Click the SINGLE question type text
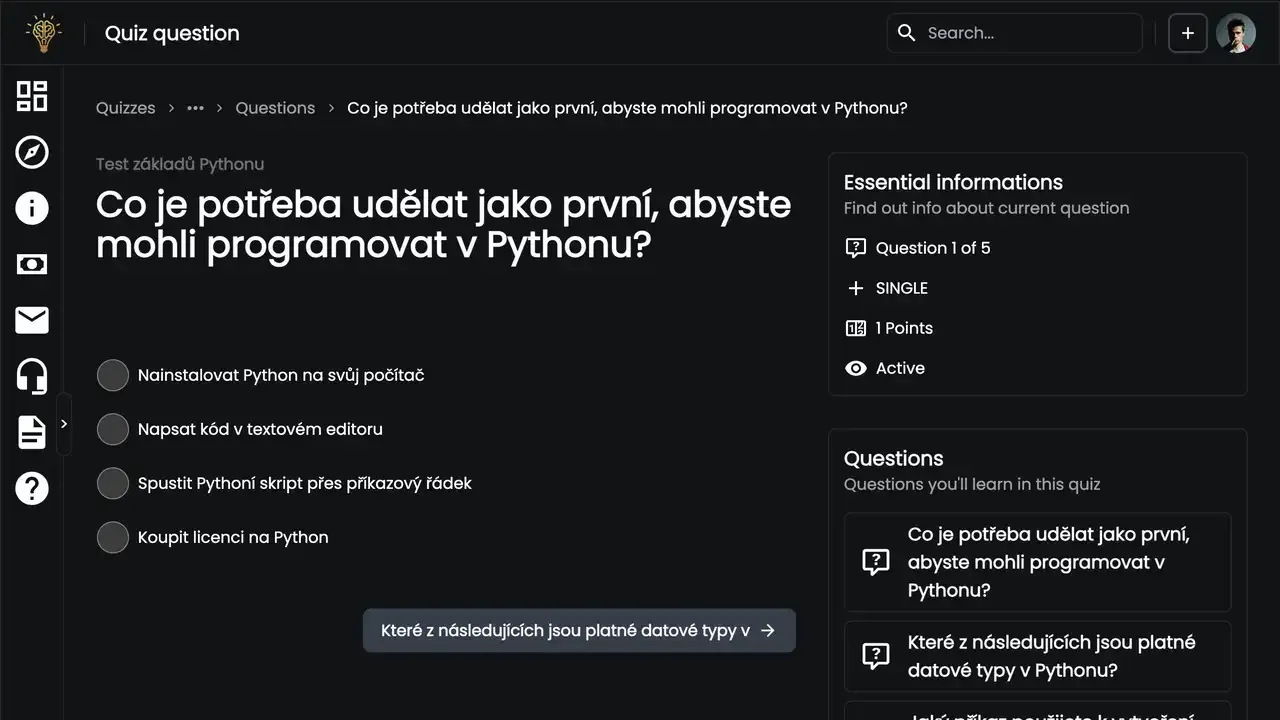 902,288
